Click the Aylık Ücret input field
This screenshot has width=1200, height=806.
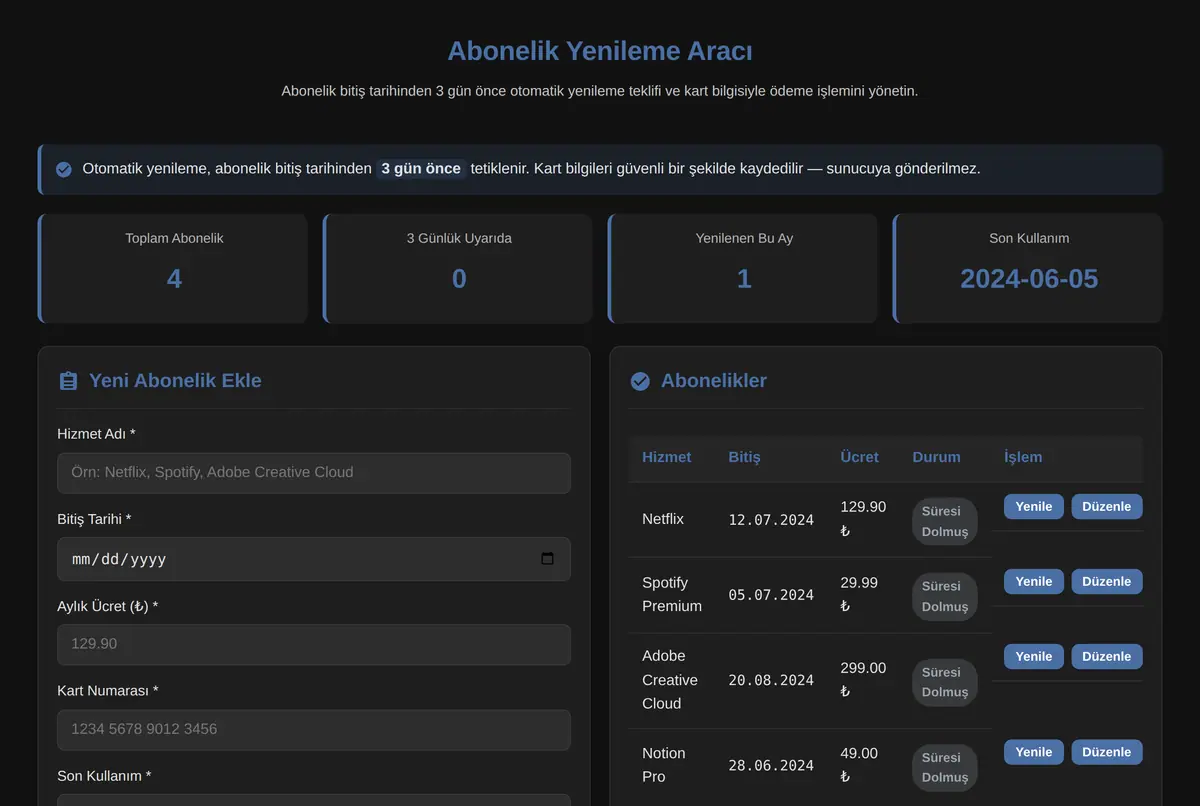pos(314,644)
